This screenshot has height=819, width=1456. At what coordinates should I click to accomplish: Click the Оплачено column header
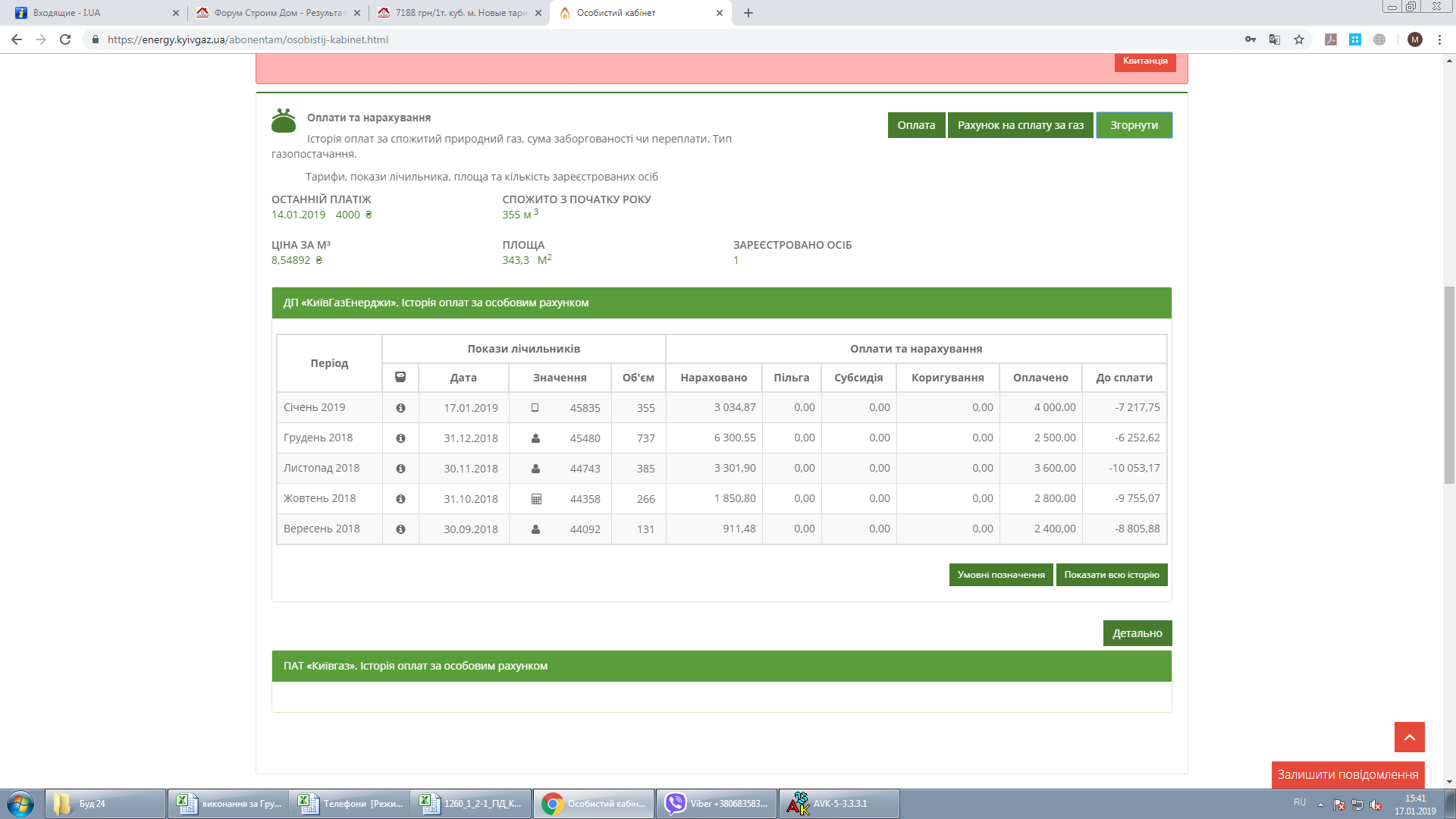click(1040, 378)
